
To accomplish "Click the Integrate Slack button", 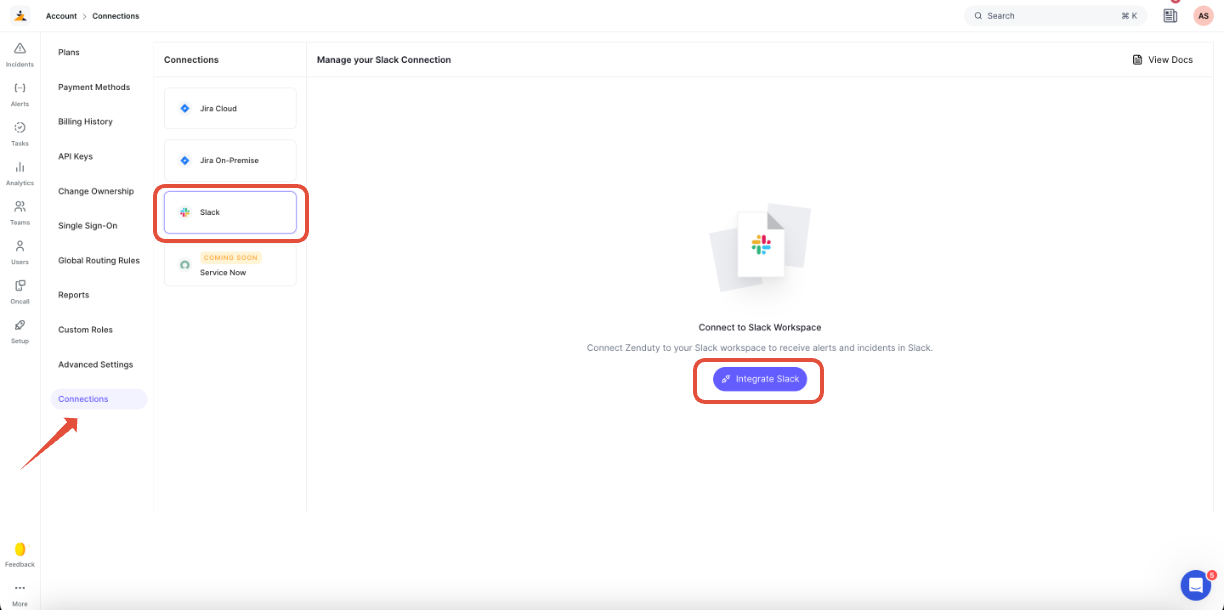I will (759, 379).
